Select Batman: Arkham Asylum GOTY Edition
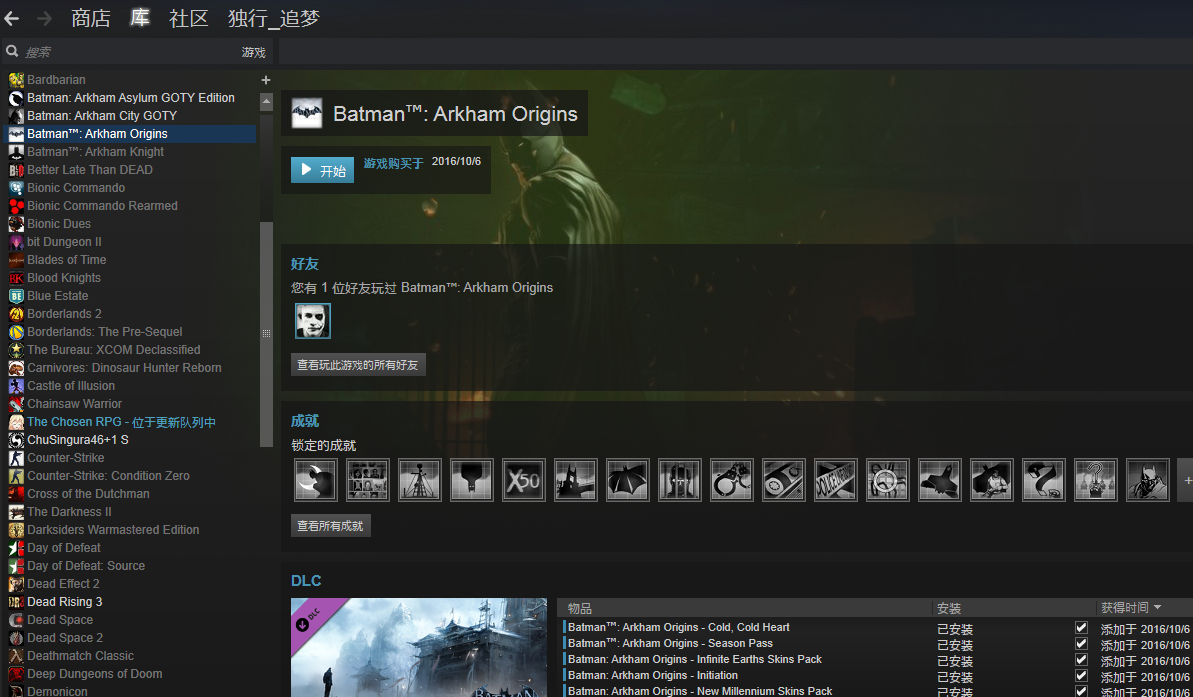This screenshot has height=697, width=1193. coord(131,97)
